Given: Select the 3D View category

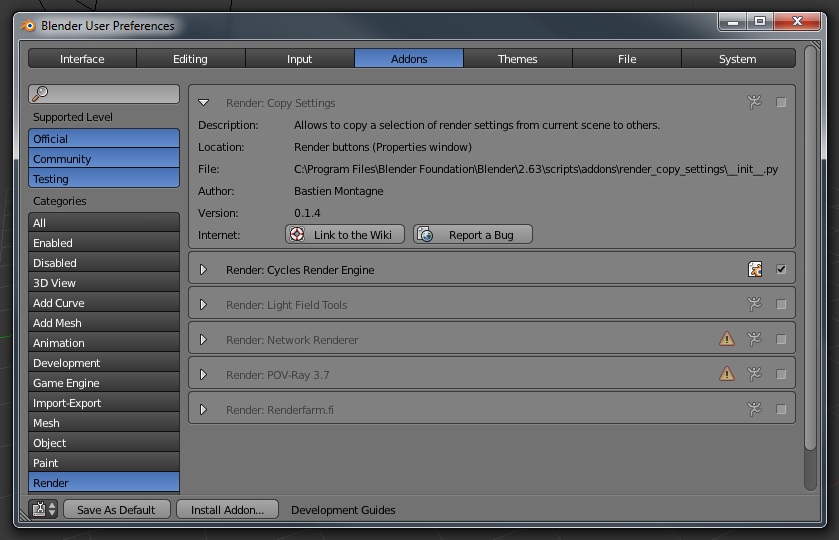Looking at the screenshot, I should coord(104,283).
